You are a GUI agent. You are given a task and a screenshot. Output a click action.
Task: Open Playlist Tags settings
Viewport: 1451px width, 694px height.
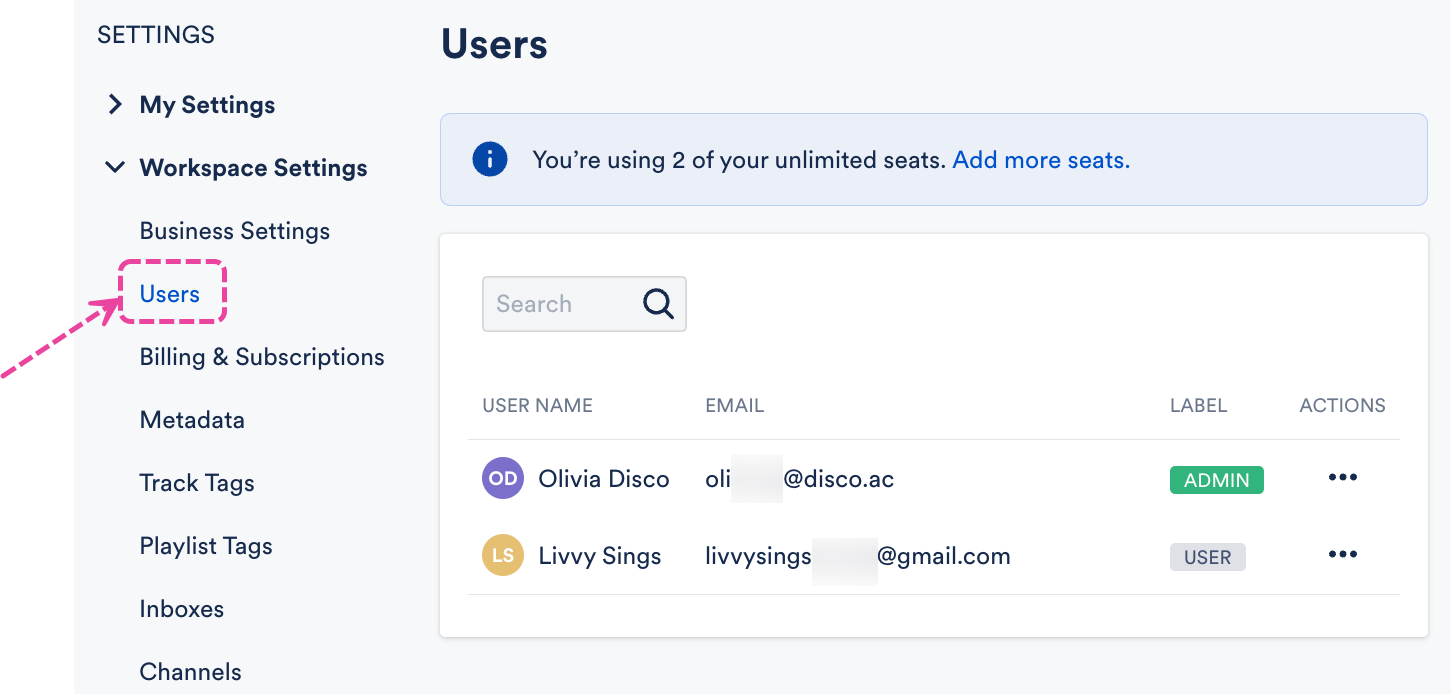pyautogui.click(x=206, y=546)
